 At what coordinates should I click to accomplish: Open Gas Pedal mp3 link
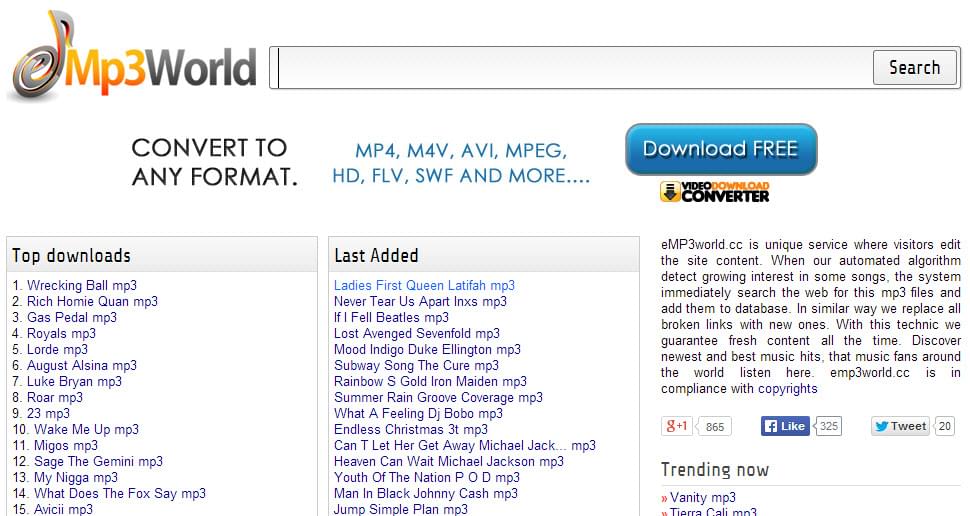72,317
